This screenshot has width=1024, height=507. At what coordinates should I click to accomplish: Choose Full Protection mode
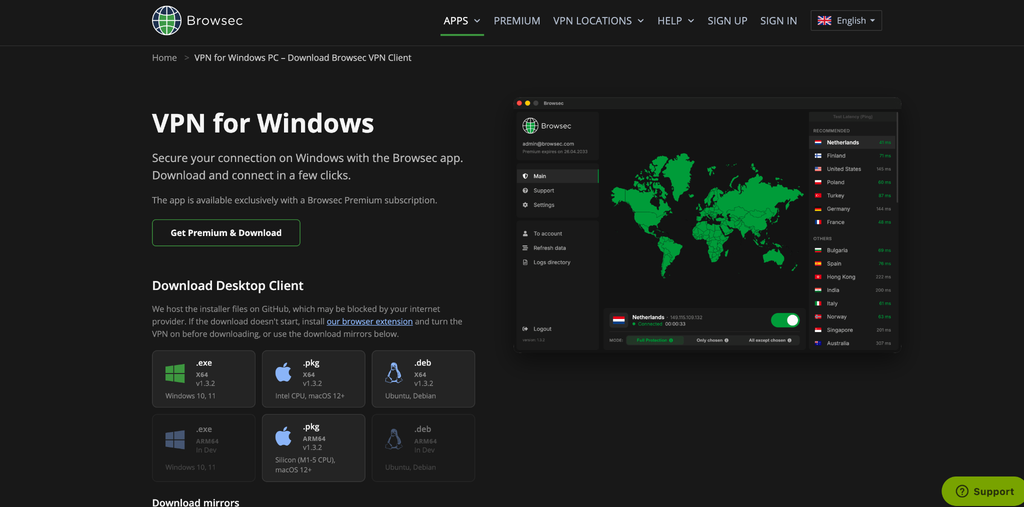(x=654, y=340)
